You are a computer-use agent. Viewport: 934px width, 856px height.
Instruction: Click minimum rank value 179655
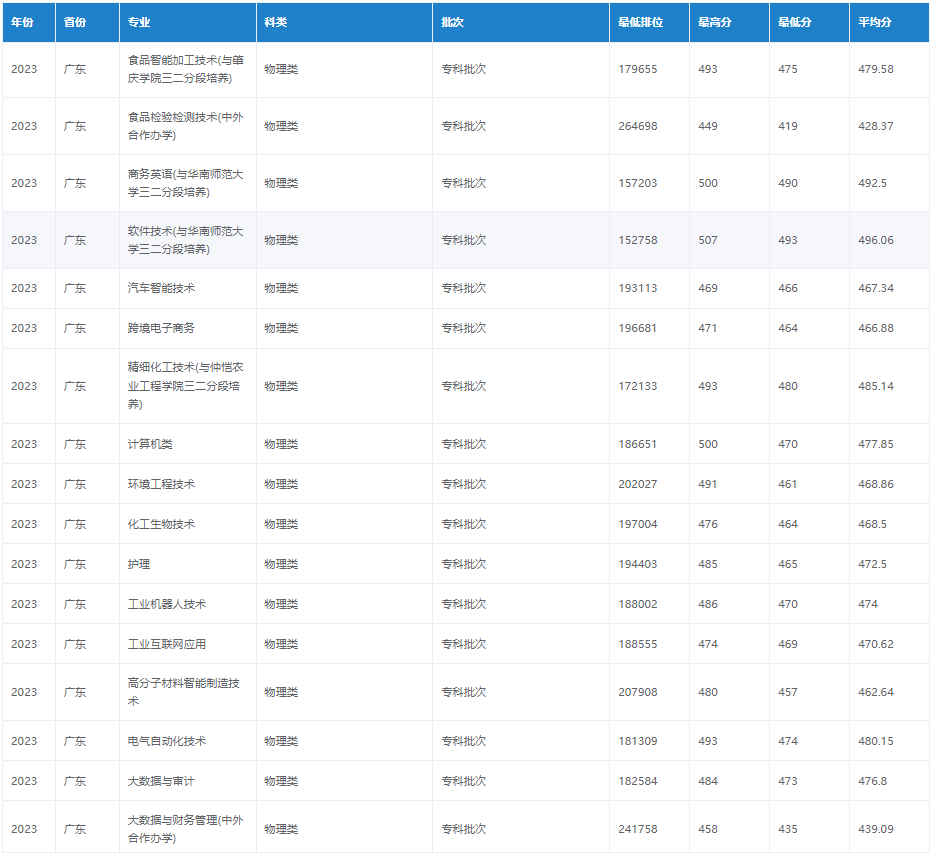(x=637, y=69)
